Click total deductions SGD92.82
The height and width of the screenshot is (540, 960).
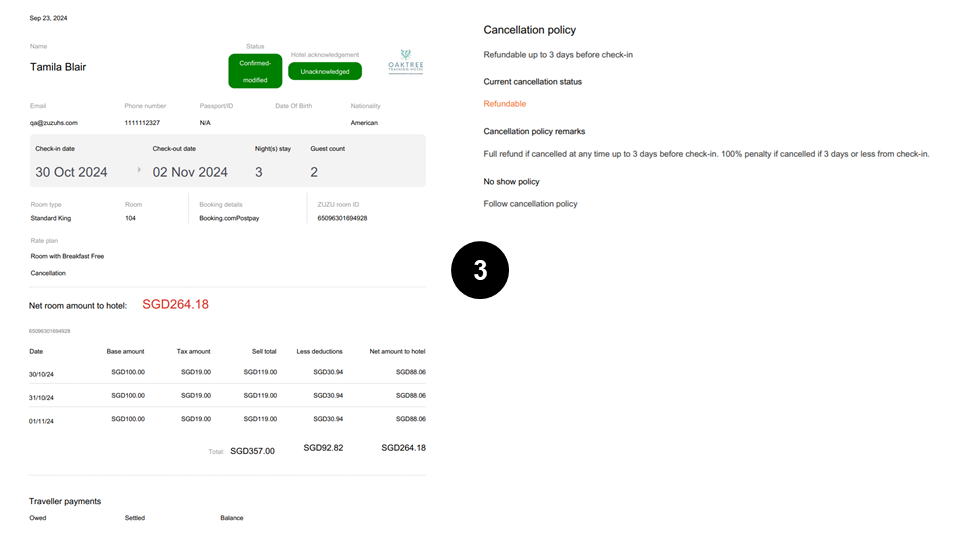(323, 448)
